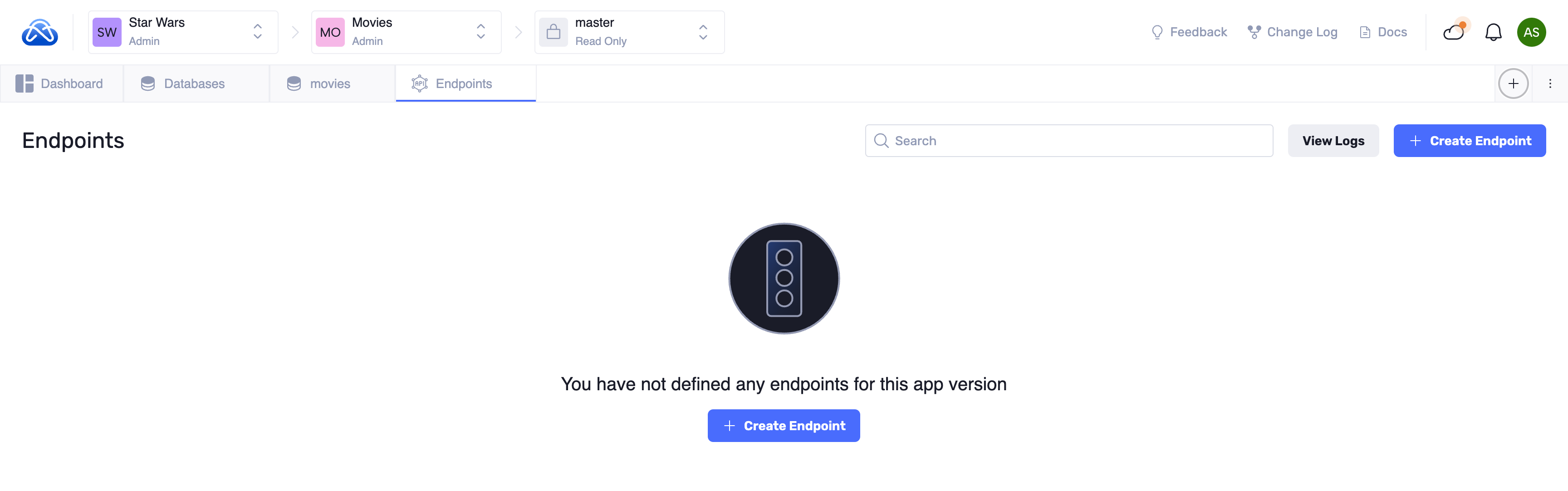This screenshot has height=491, width=1568.
Task: Click the plus icon to add a tab
Action: (x=1513, y=83)
